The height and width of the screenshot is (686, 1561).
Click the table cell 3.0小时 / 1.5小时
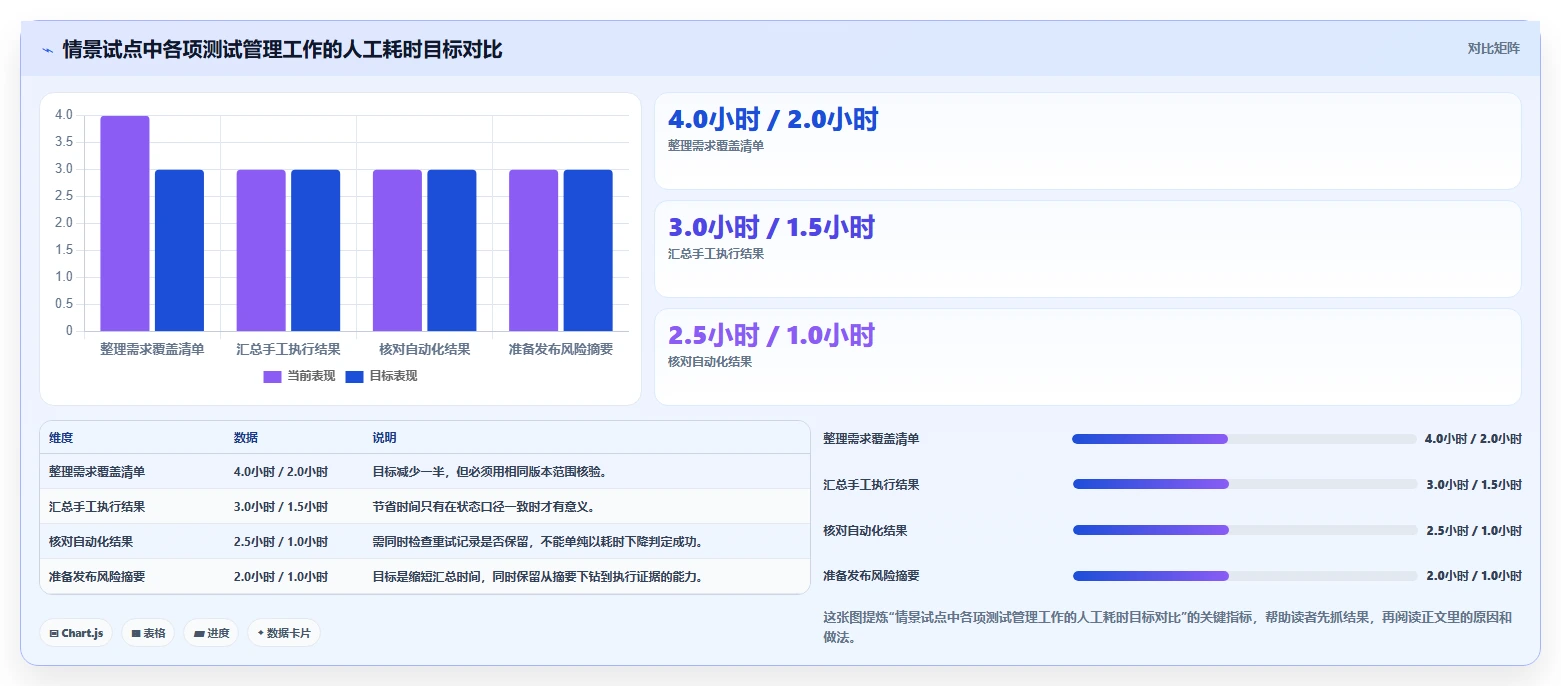281,507
